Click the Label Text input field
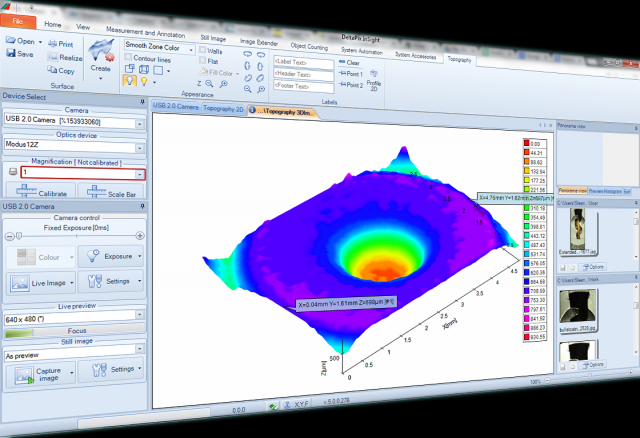Screen dimensions: 640x438 point(303,63)
